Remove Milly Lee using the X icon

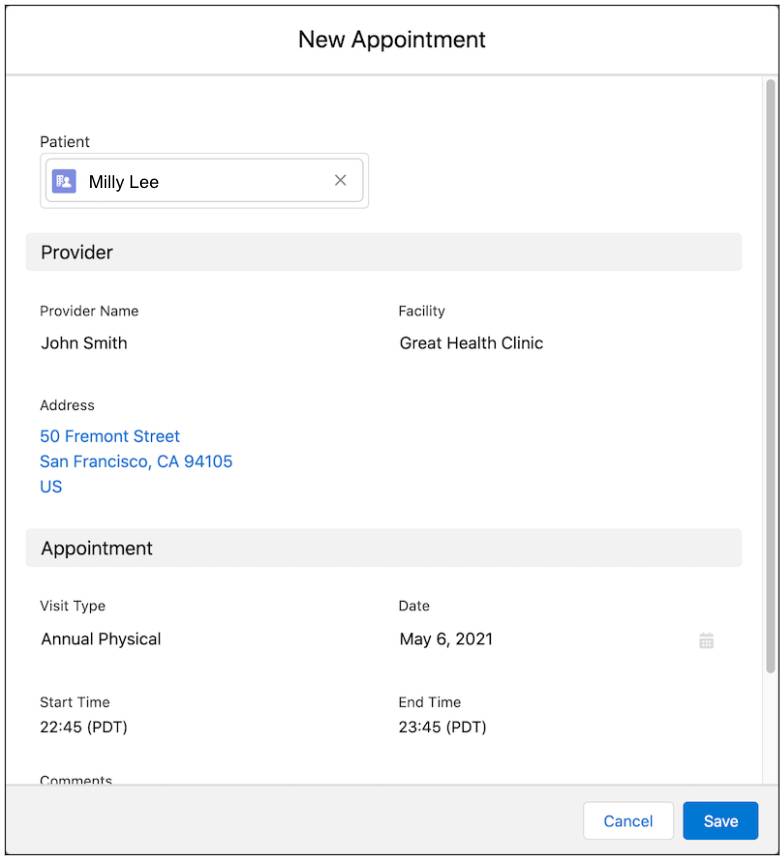[x=340, y=180]
